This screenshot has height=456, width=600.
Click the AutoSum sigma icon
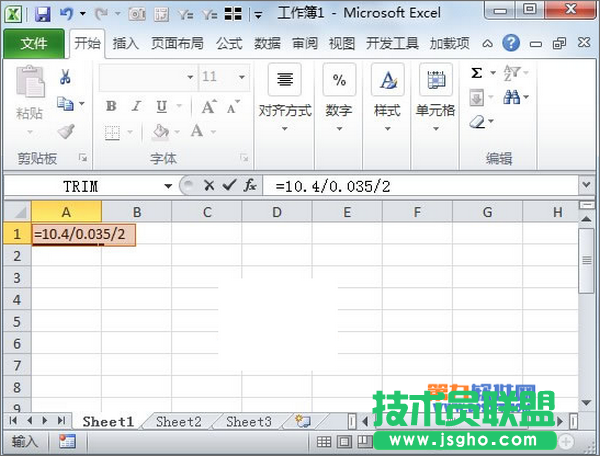point(476,73)
